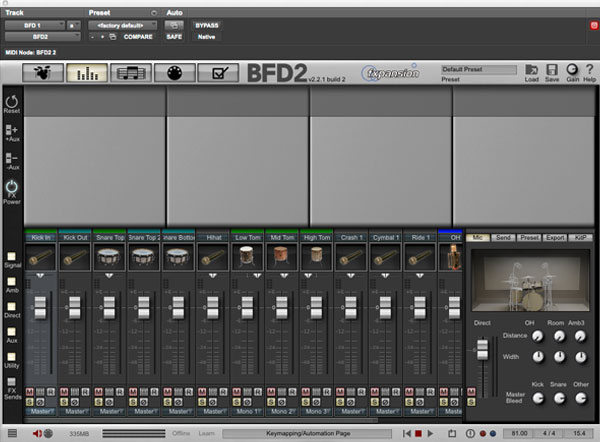Toggle the Aux view checkbox
The width and height of the screenshot is (600, 442).
[x=11, y=331]
